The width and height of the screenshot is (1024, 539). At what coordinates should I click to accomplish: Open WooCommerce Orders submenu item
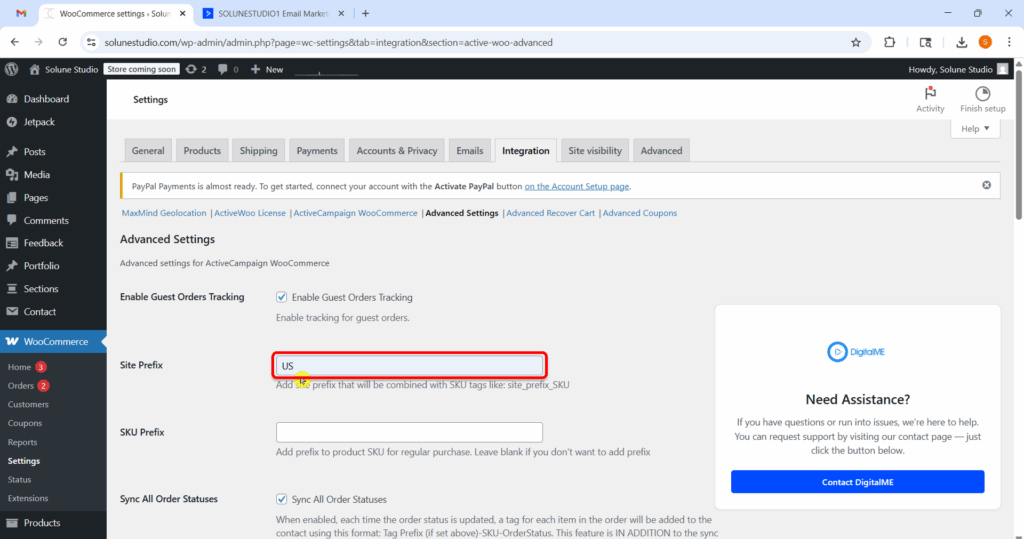[x=21, y=385]
